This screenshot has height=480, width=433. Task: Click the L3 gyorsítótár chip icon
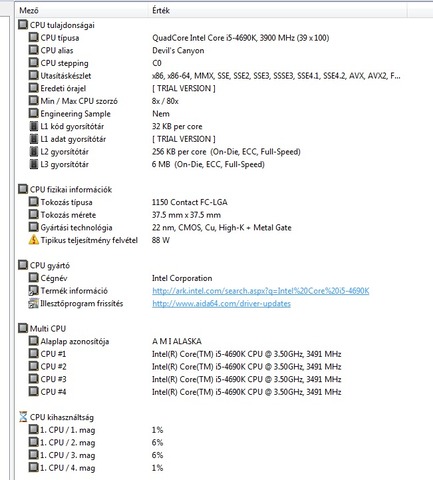coord(33,164)
